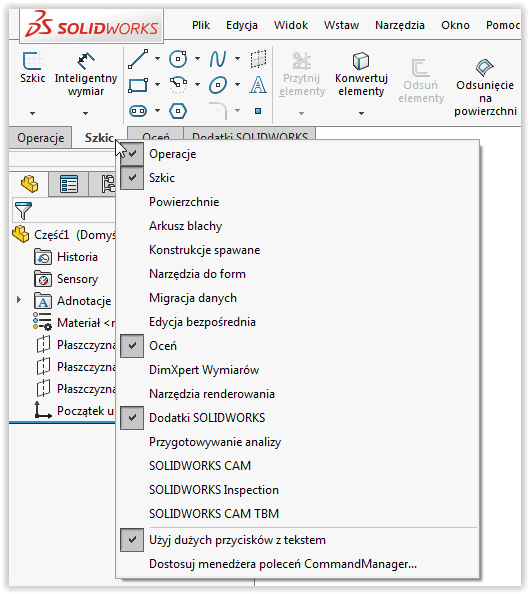The image size is (529, 594).
Task: Open the Pomoc menu
Action: click(x=502, y=25)
